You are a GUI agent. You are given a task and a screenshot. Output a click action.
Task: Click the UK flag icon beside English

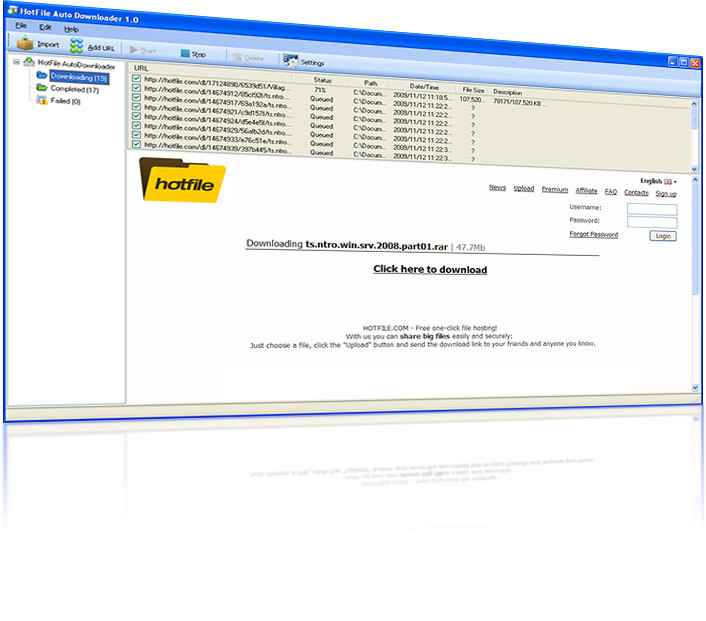(668, 181)
